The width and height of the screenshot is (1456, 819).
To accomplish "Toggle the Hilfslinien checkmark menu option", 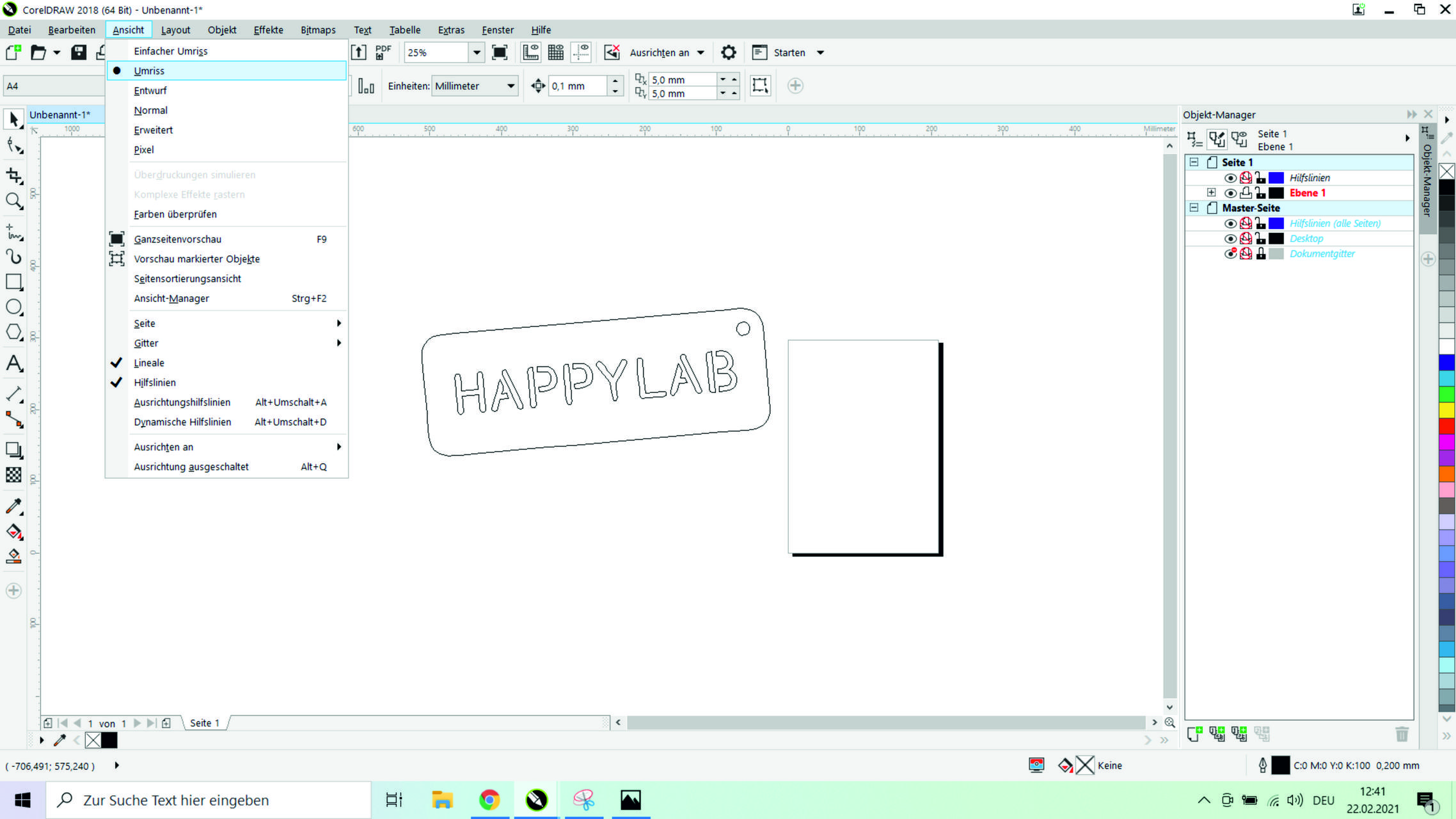I will point(154,383).
